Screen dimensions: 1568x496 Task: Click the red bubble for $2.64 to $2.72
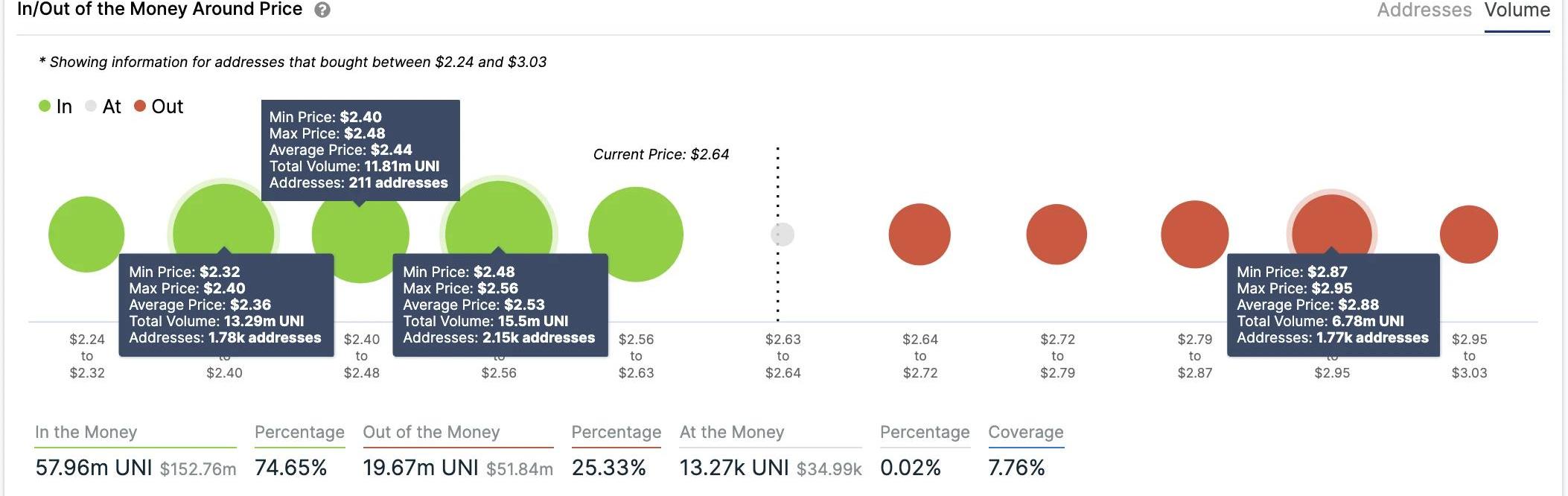point(920,234)
